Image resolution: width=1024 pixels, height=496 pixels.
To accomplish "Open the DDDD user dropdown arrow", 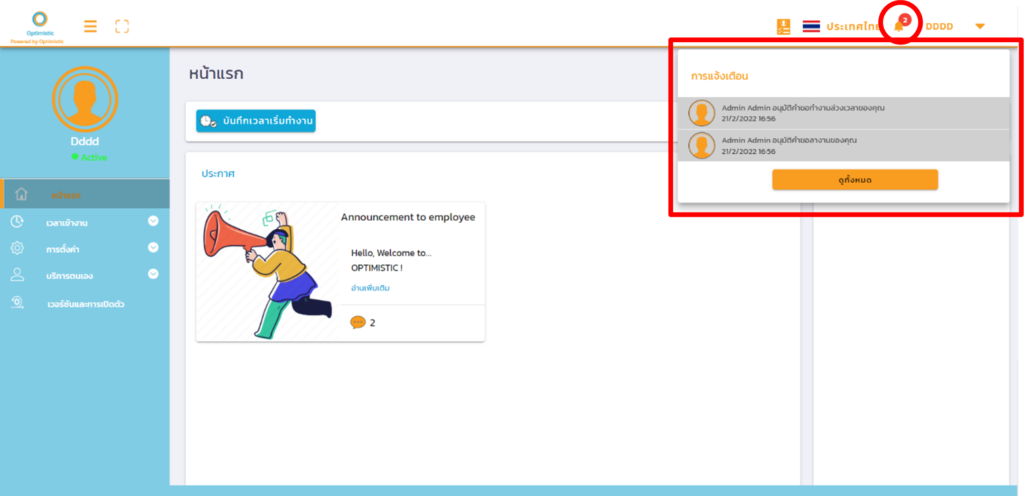I will [979, 26].
